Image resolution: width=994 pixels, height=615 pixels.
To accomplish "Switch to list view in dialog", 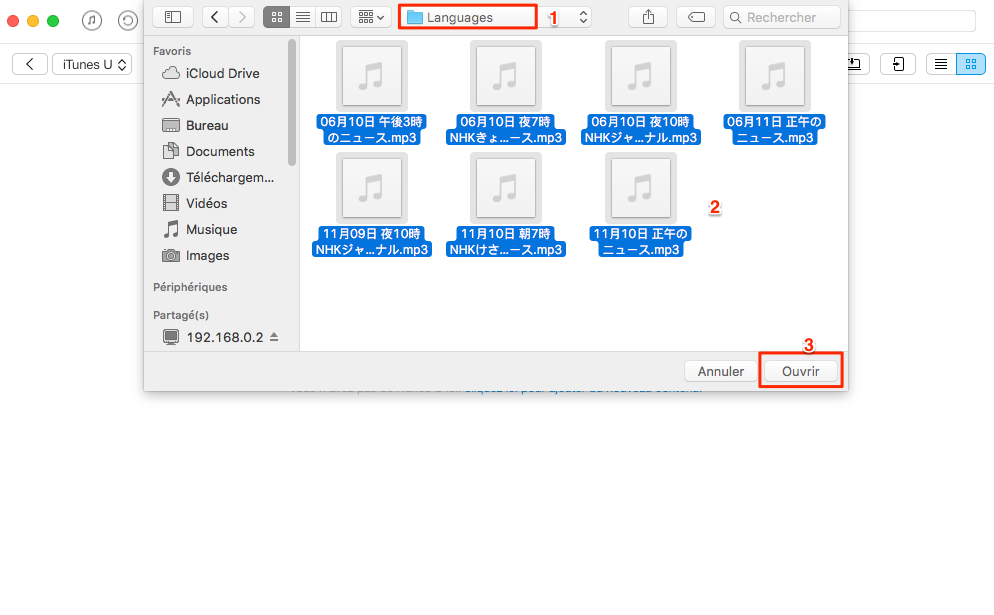I will coord(303,17).
